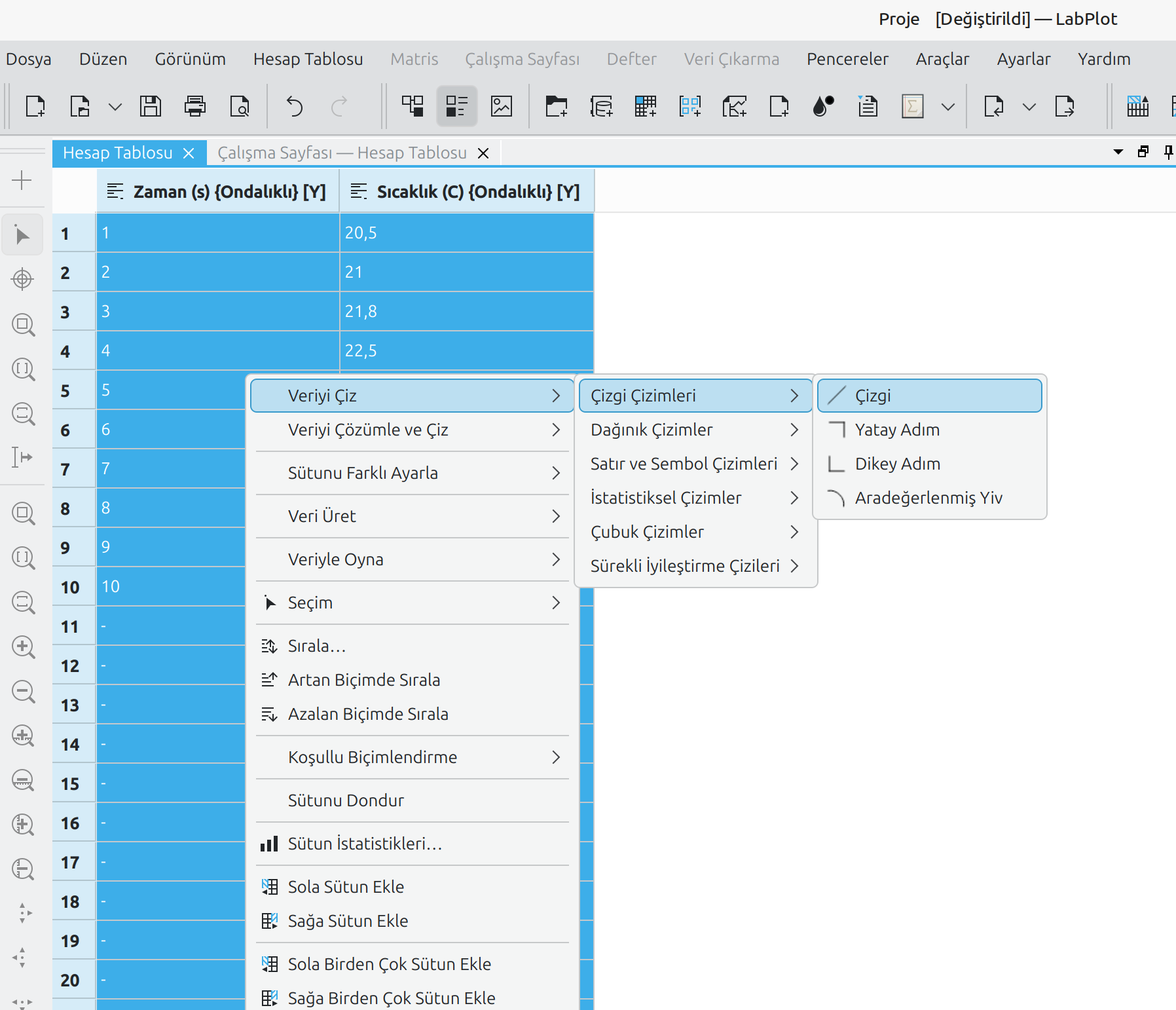Click Artan Biçimde Sırala menu entry
The image size is (1176, 1010).
(x=412, y=680)
